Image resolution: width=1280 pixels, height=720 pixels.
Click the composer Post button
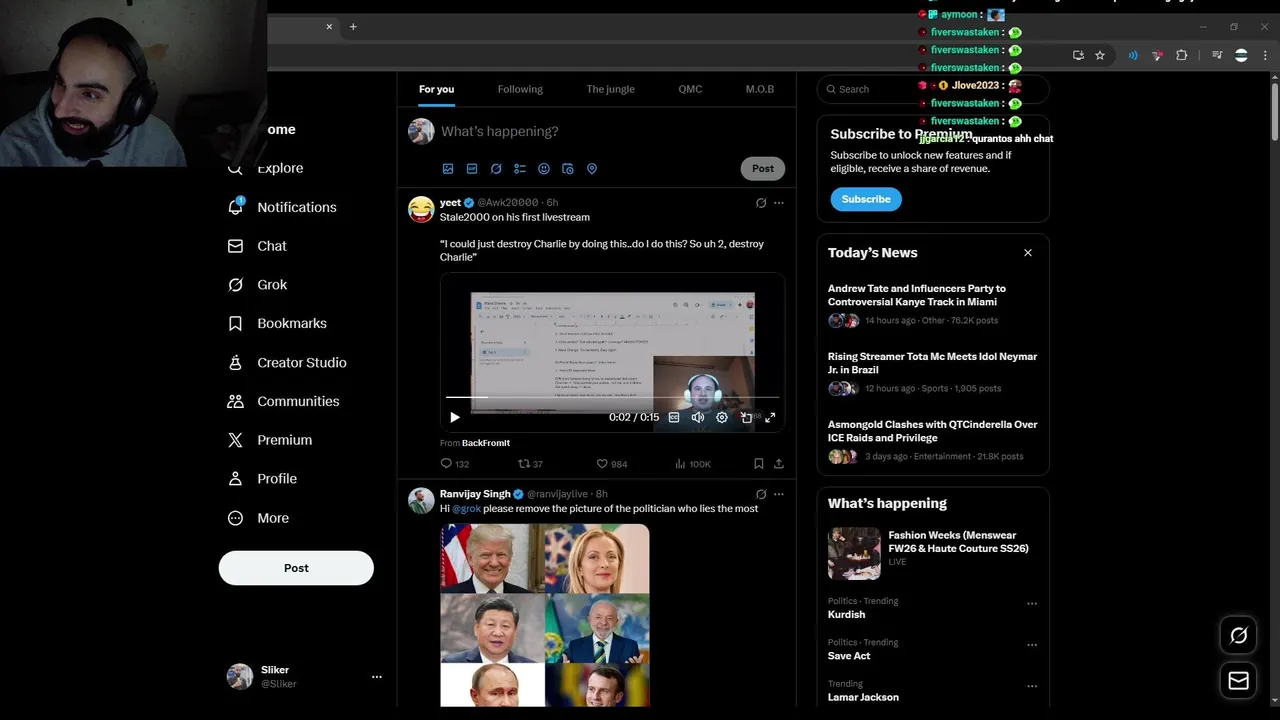click(763, 169)
